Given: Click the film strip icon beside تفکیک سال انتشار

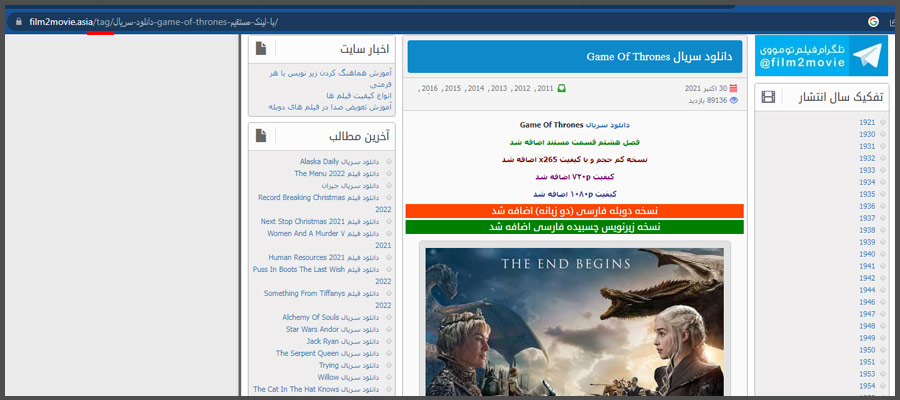Looking at the screenshot, I should 768,97.
